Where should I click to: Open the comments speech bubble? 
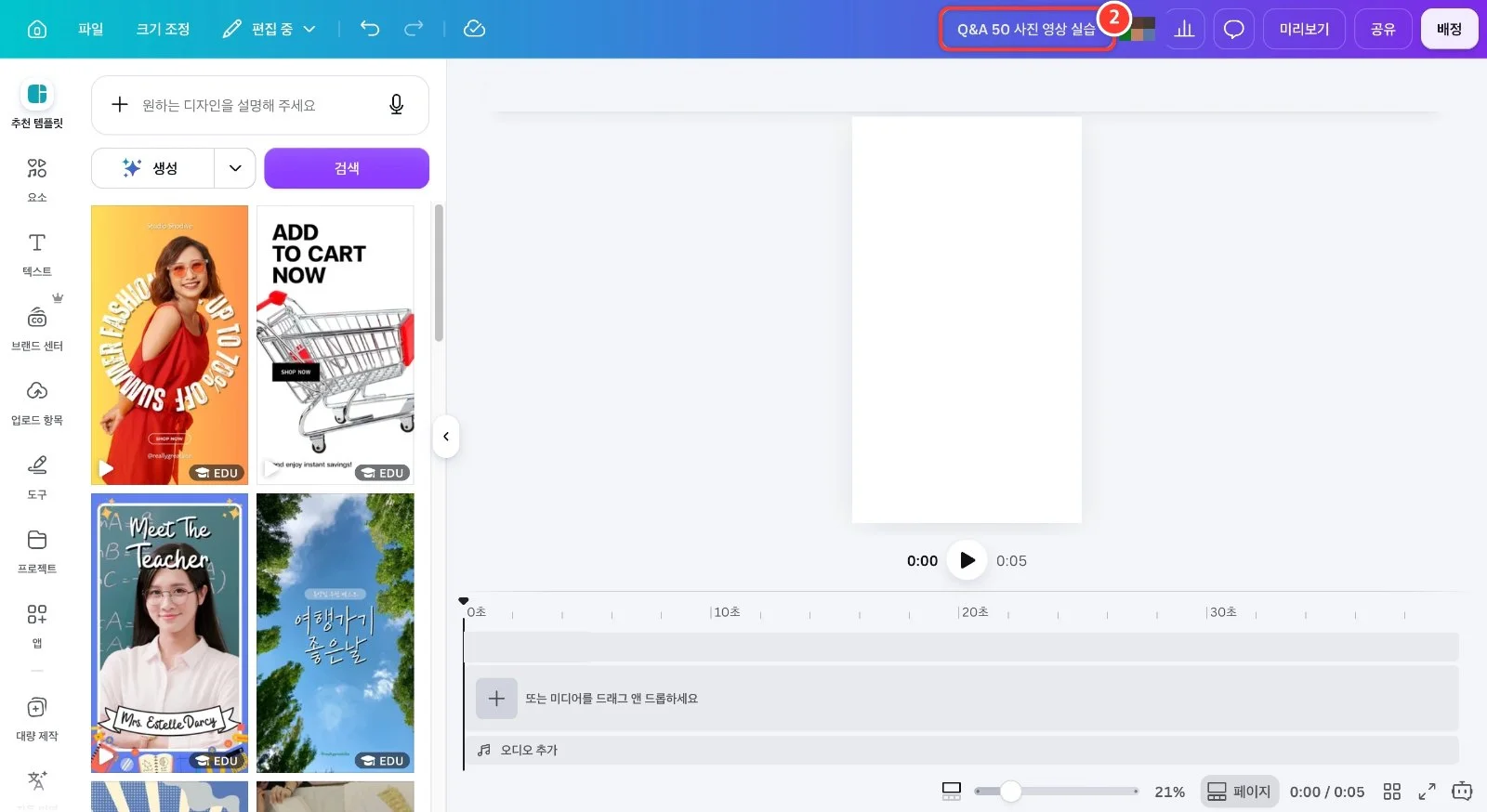point(1233,29)
